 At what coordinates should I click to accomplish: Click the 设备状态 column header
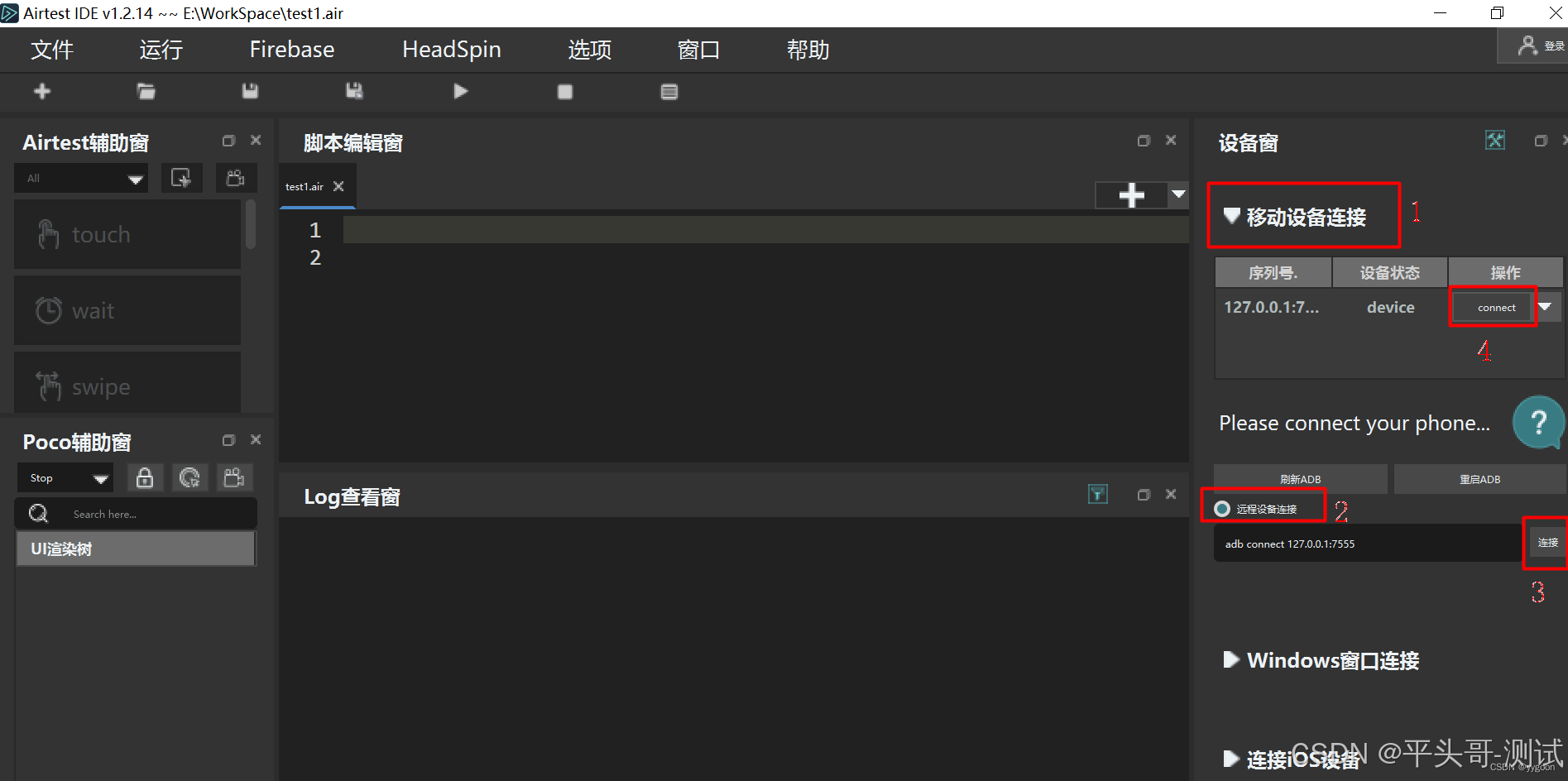[x=1389, y=272]
